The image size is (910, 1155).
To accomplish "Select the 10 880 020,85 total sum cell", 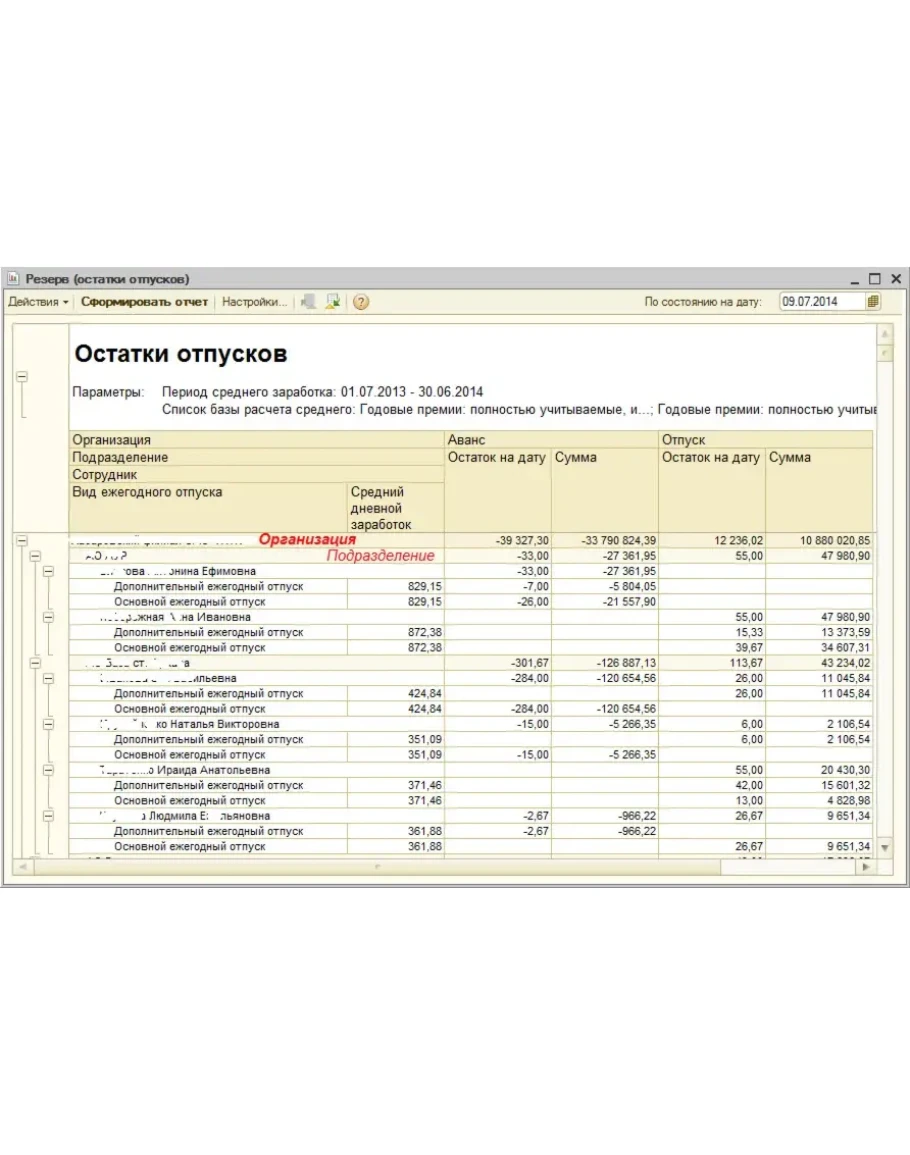I will [x=820, y=540].
